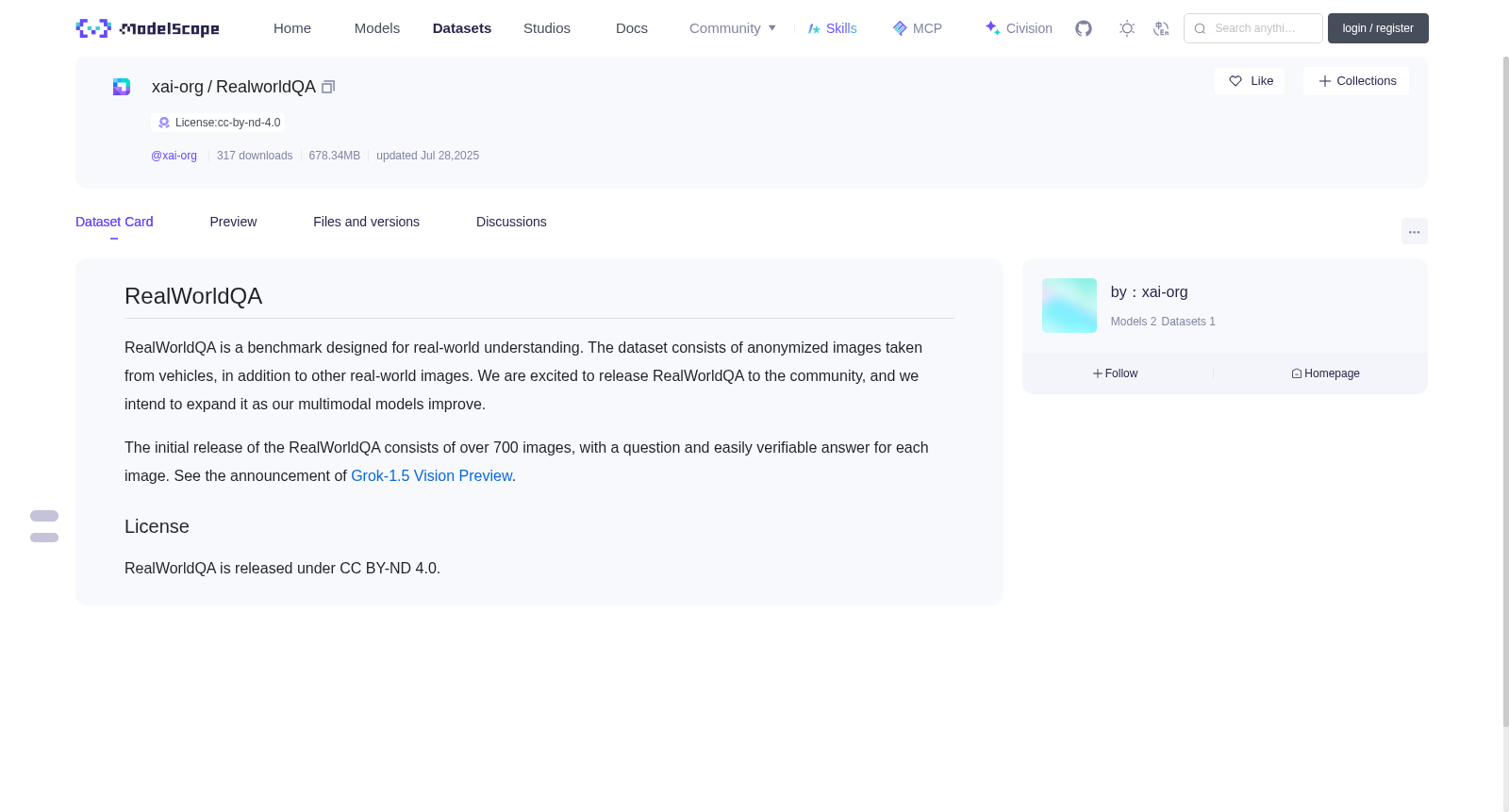Click the 'Models 2' count
1509x812 pixels.
point(1134,322)
